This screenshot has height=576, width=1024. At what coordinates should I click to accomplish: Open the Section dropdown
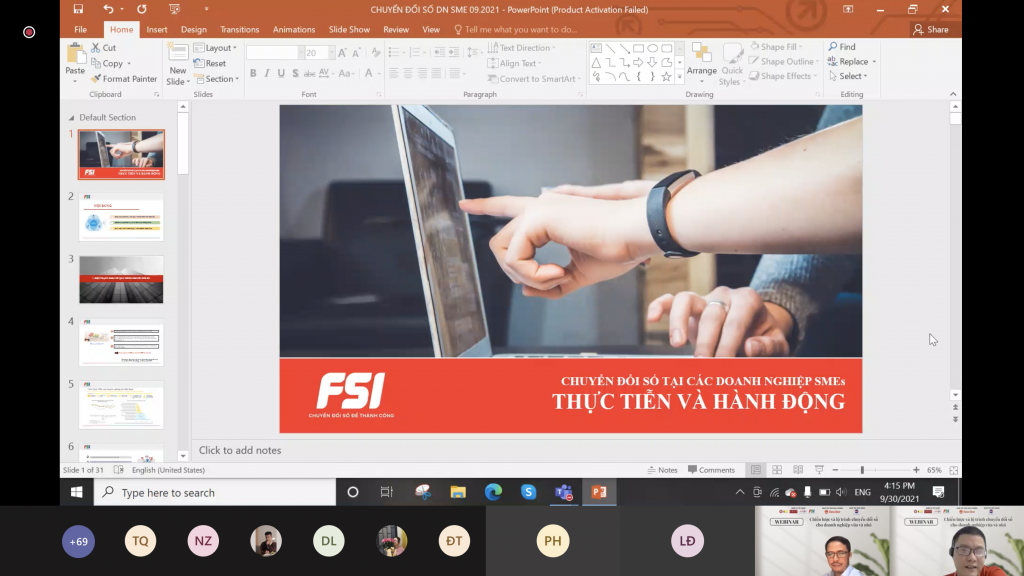click(216, 79)
